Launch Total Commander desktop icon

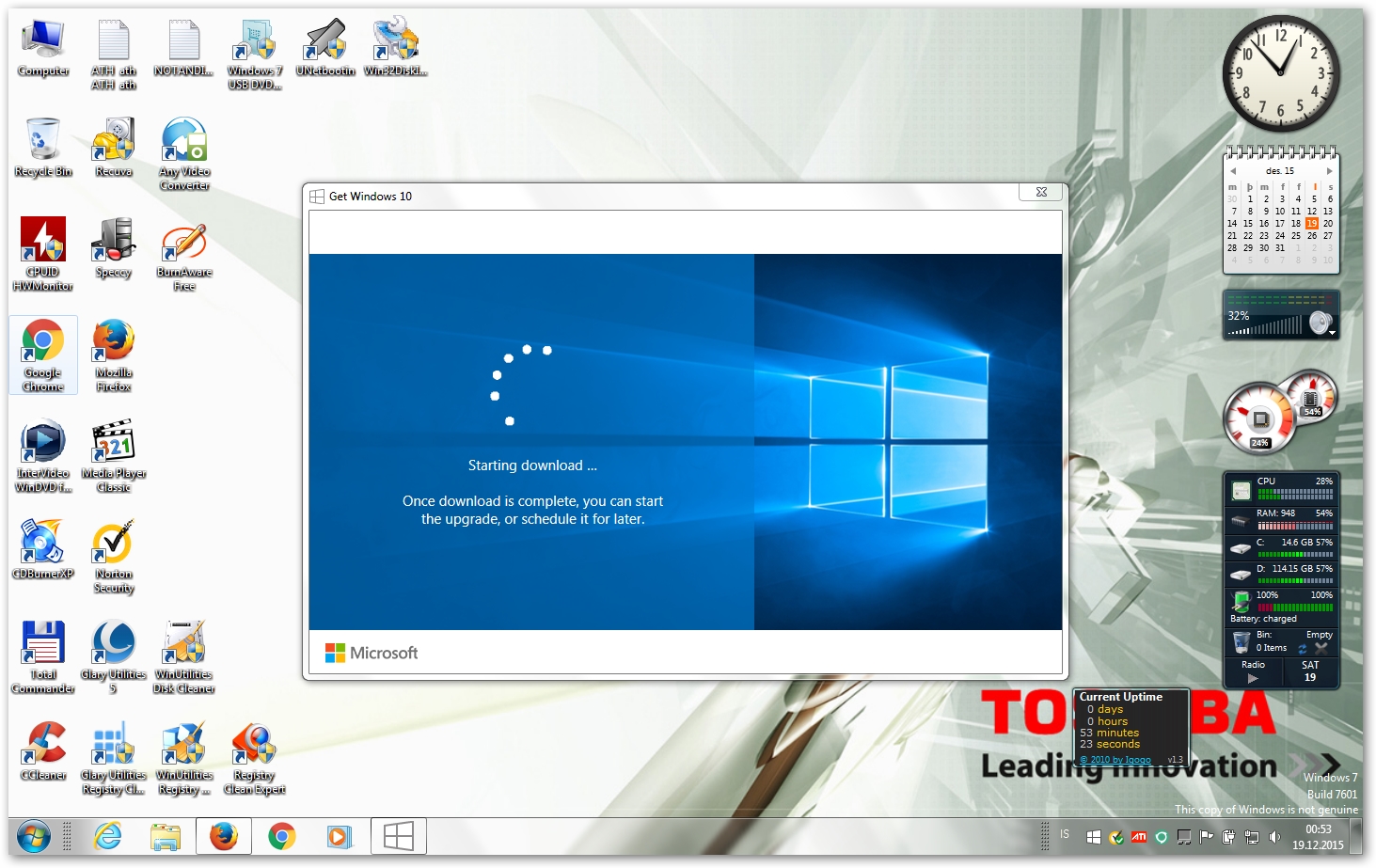[43, 657]
